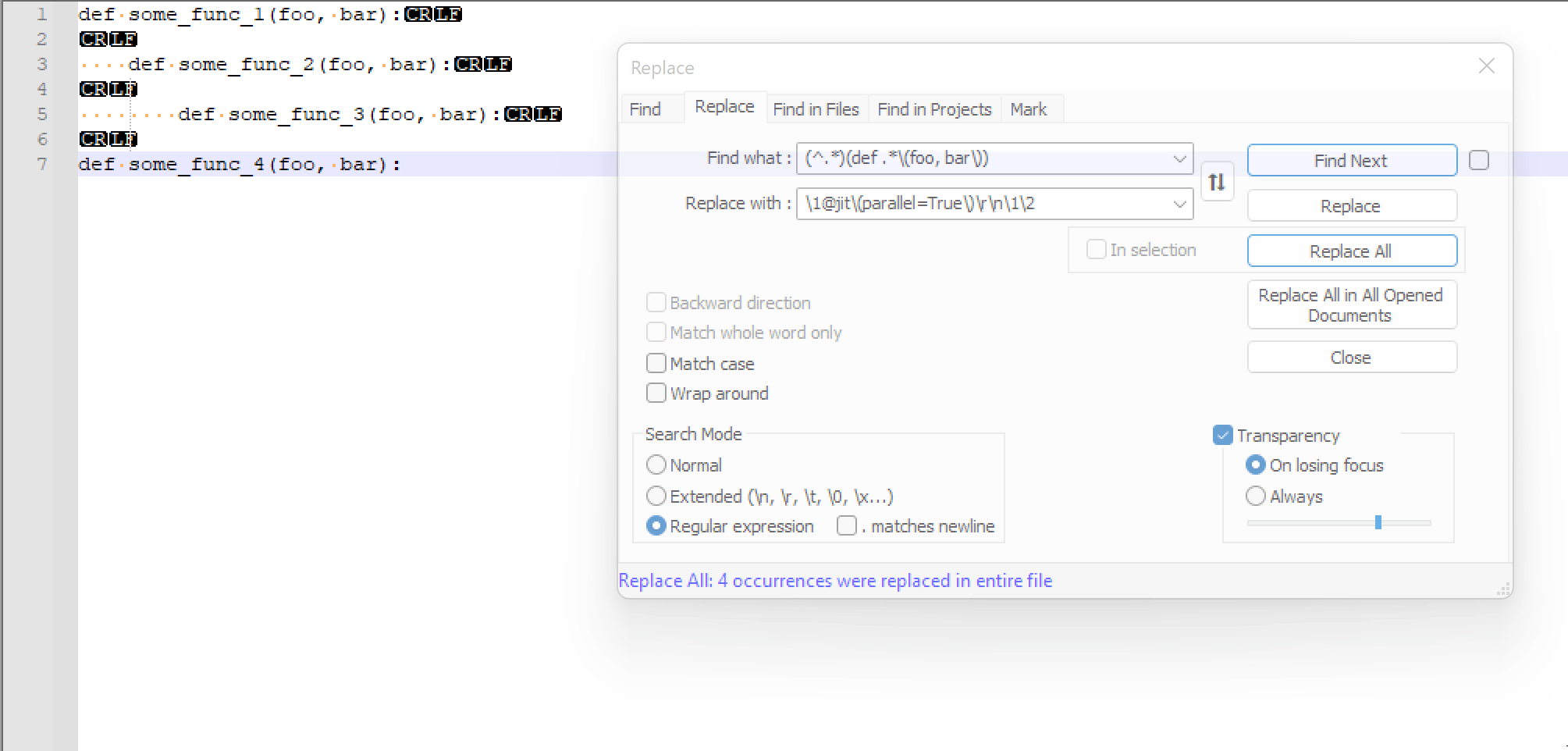Close the Replace dialog with X
Image resolution: width=1568 pixels, height=751 pixels.
[x=1486, y=66]
